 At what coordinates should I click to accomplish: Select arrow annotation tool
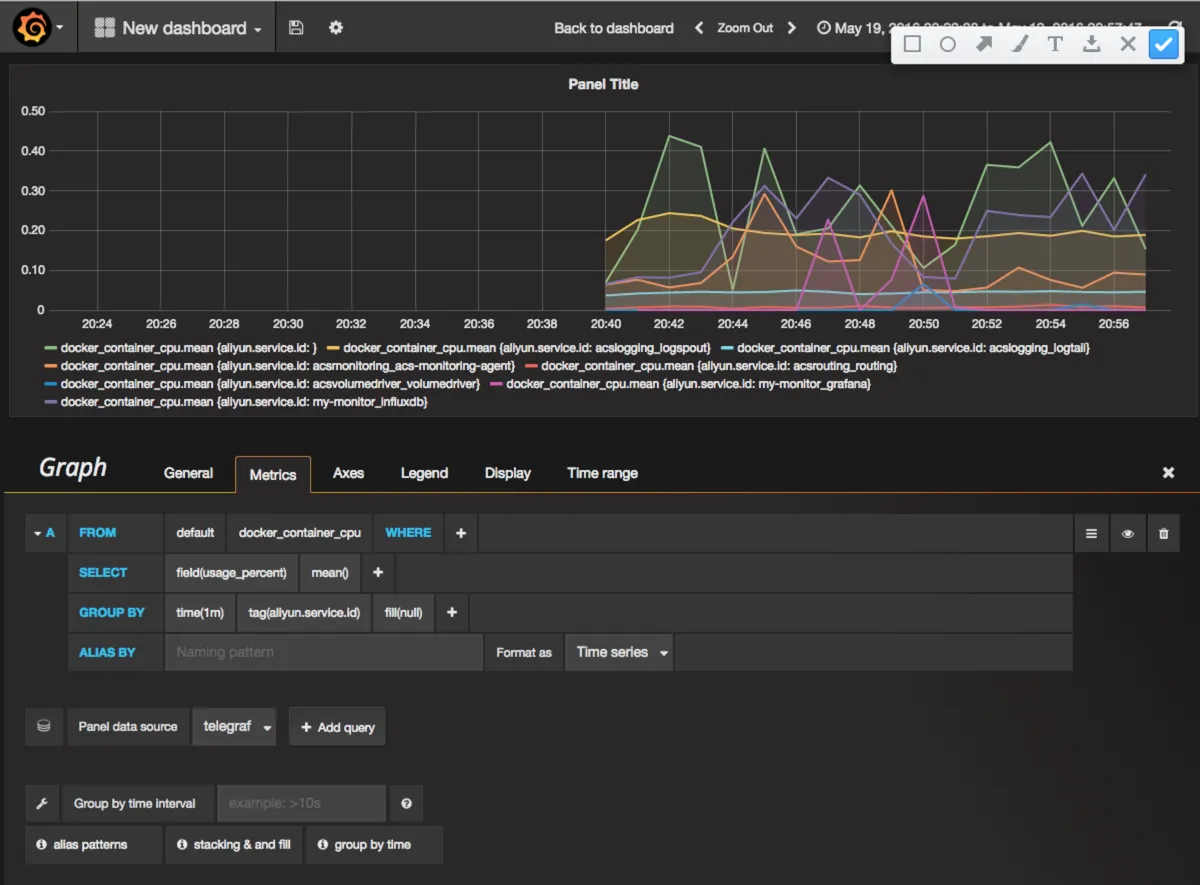tap(984, 44)
